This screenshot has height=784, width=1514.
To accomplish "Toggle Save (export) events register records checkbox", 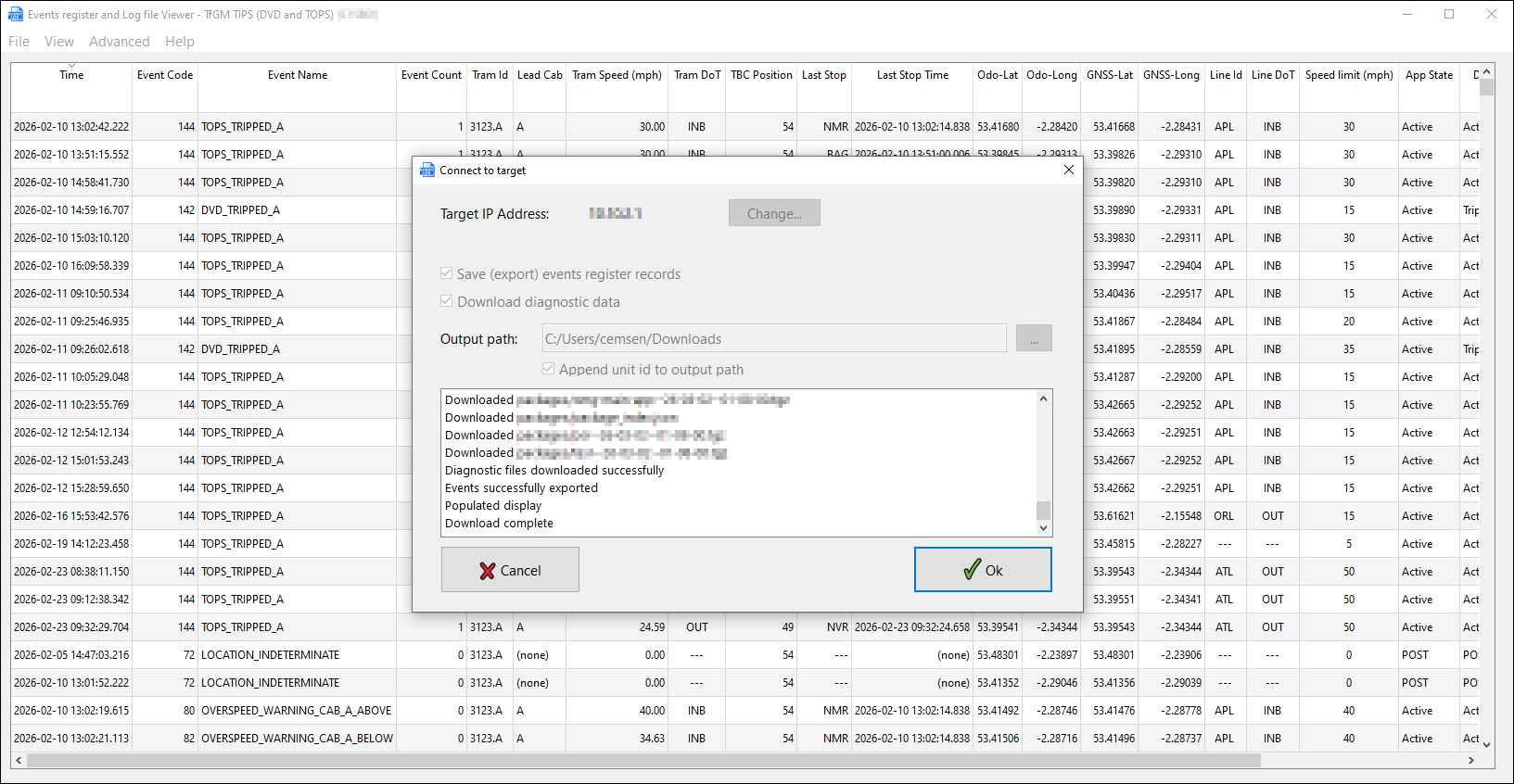I will [x=447, y=274].
